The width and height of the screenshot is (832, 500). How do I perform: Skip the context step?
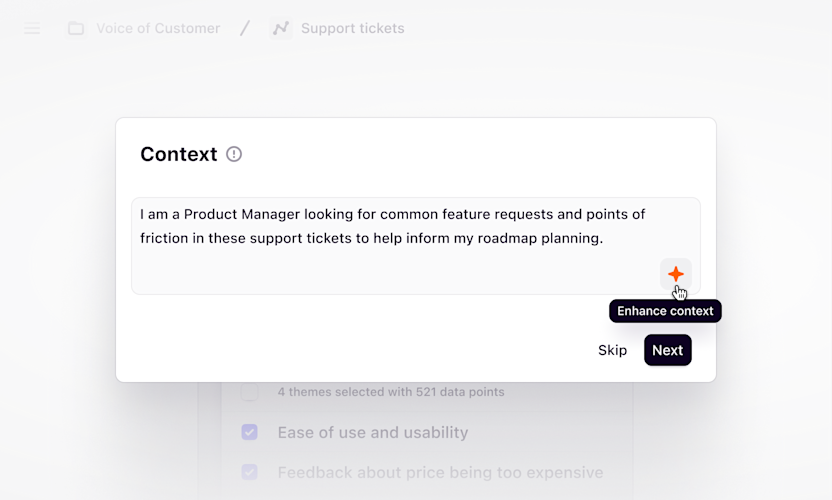(612, 350)
